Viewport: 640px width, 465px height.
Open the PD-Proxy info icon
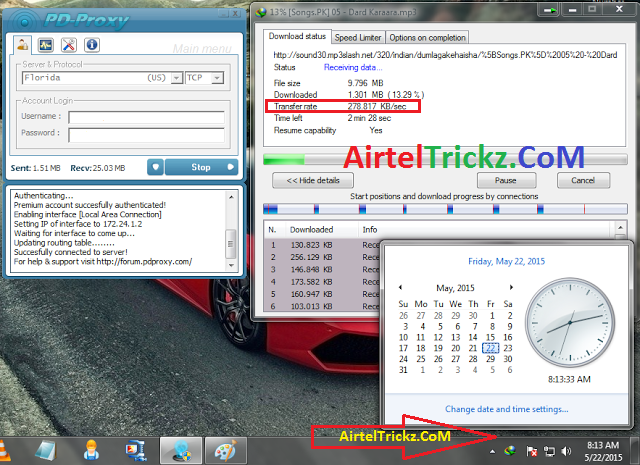point(92,45)
